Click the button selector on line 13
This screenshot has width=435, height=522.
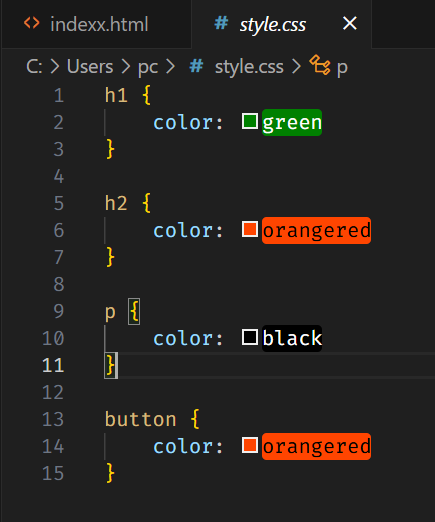tap(140, 419)
